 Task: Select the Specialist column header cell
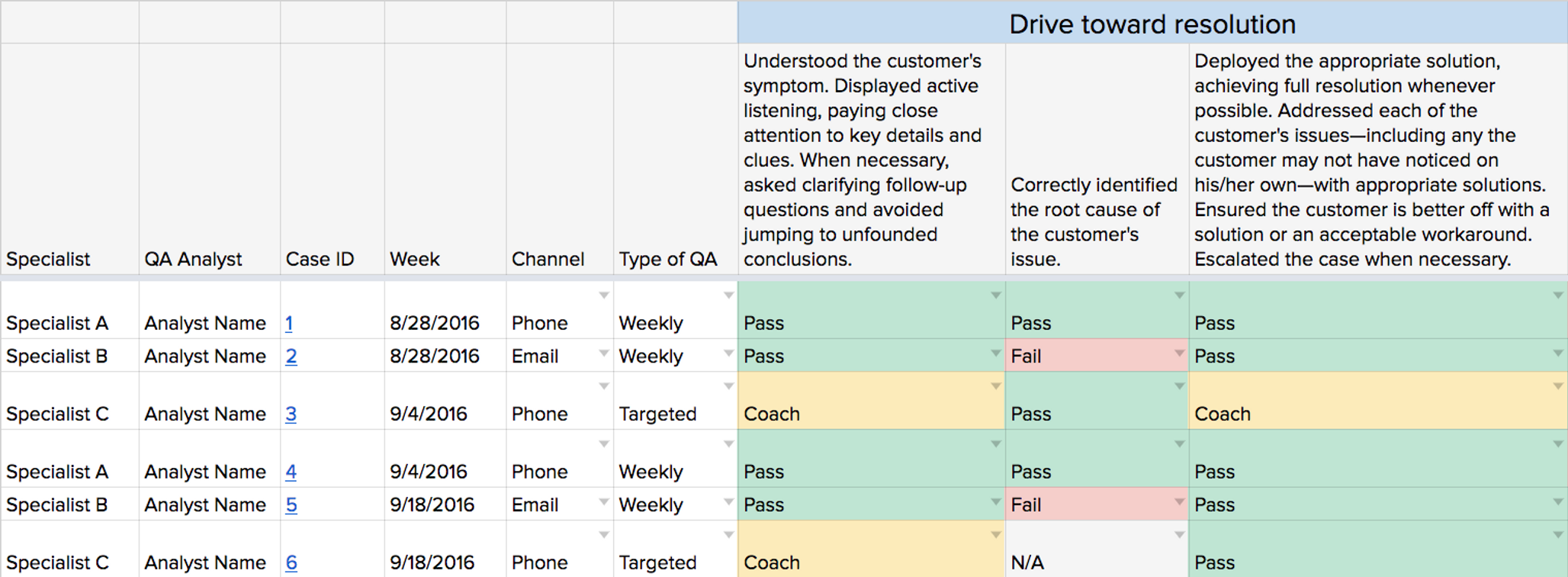coord(69,159)
